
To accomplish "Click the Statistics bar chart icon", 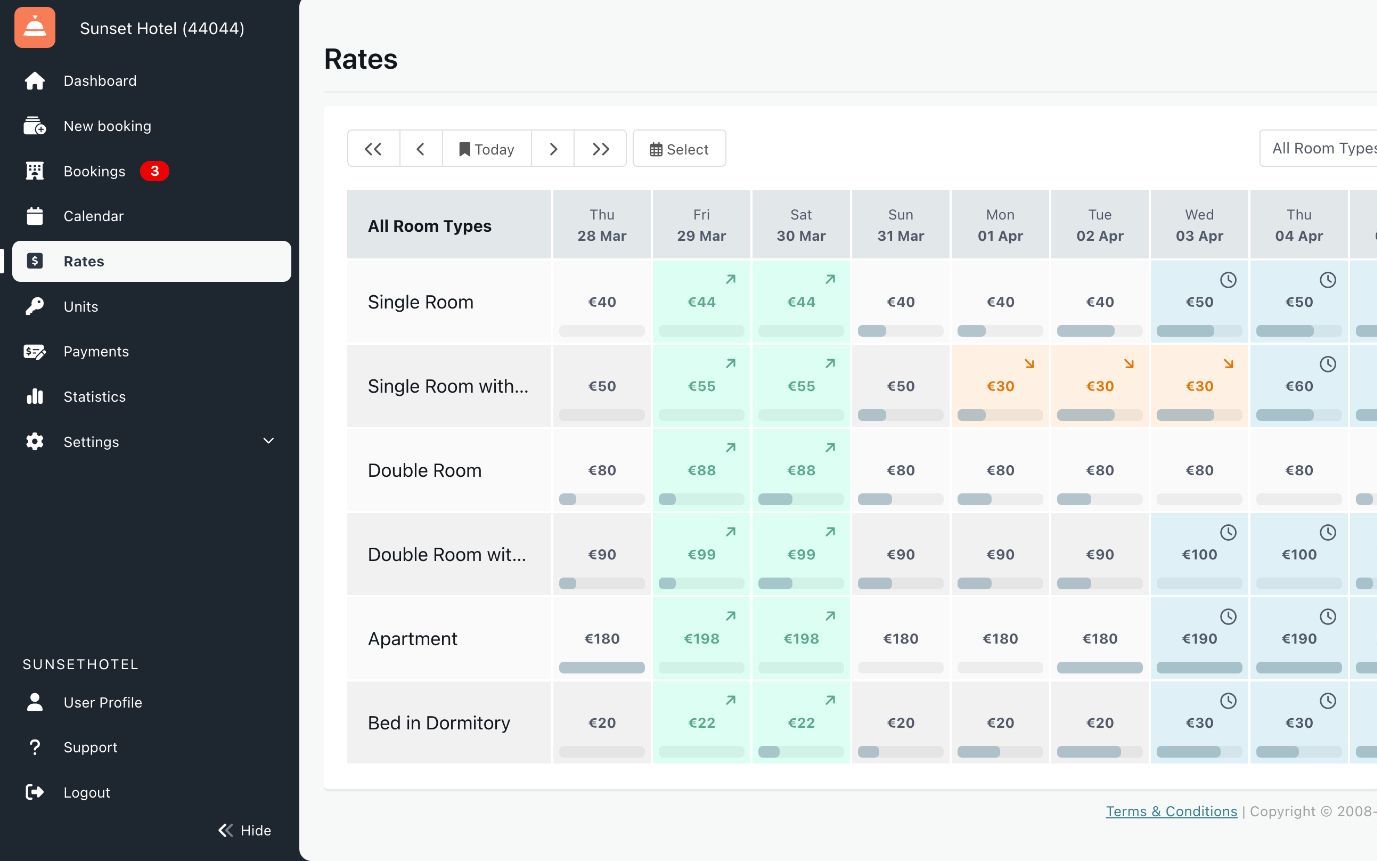I will (35, 397).
